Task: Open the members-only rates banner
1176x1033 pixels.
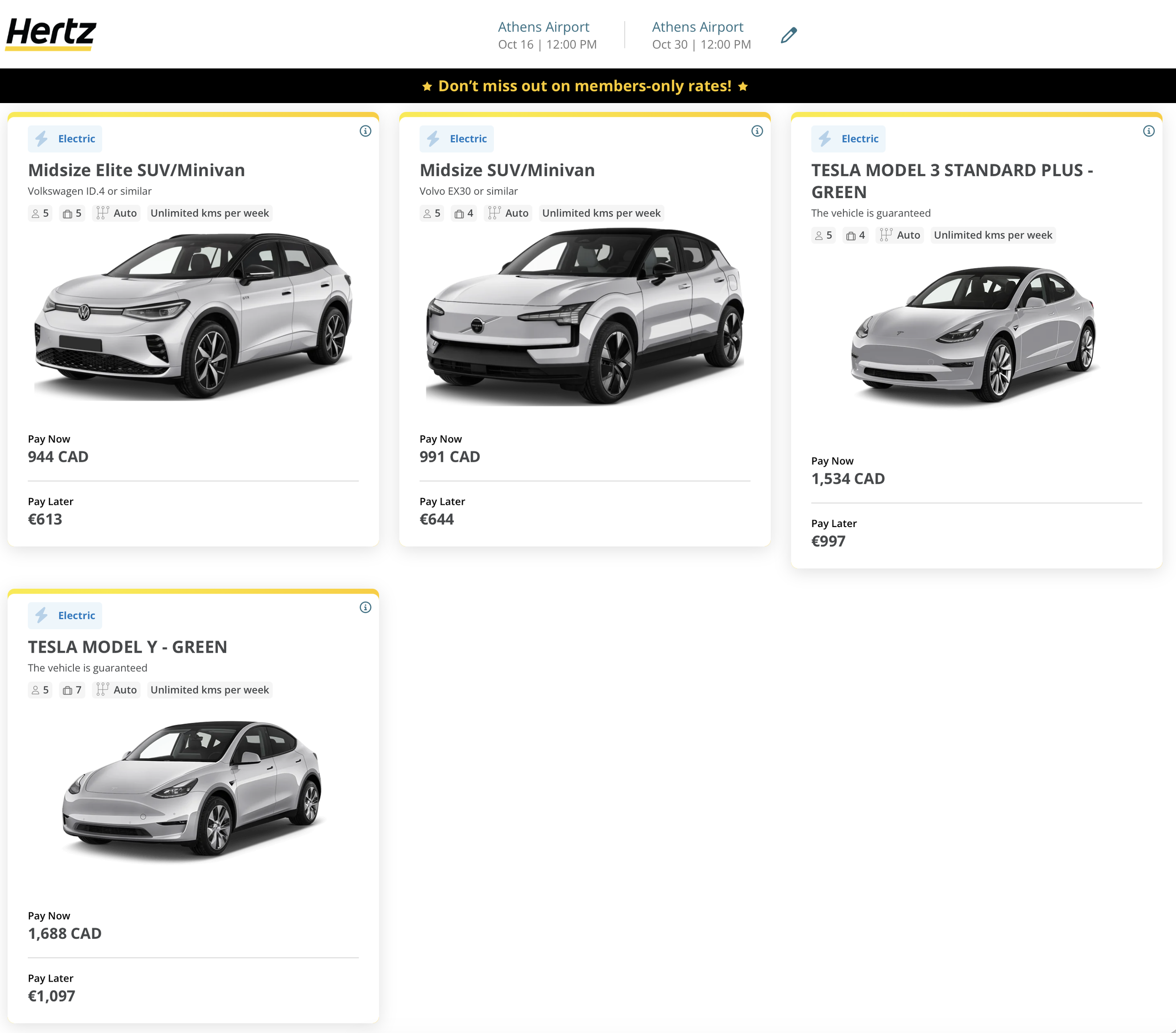Action: pos(588,86)
